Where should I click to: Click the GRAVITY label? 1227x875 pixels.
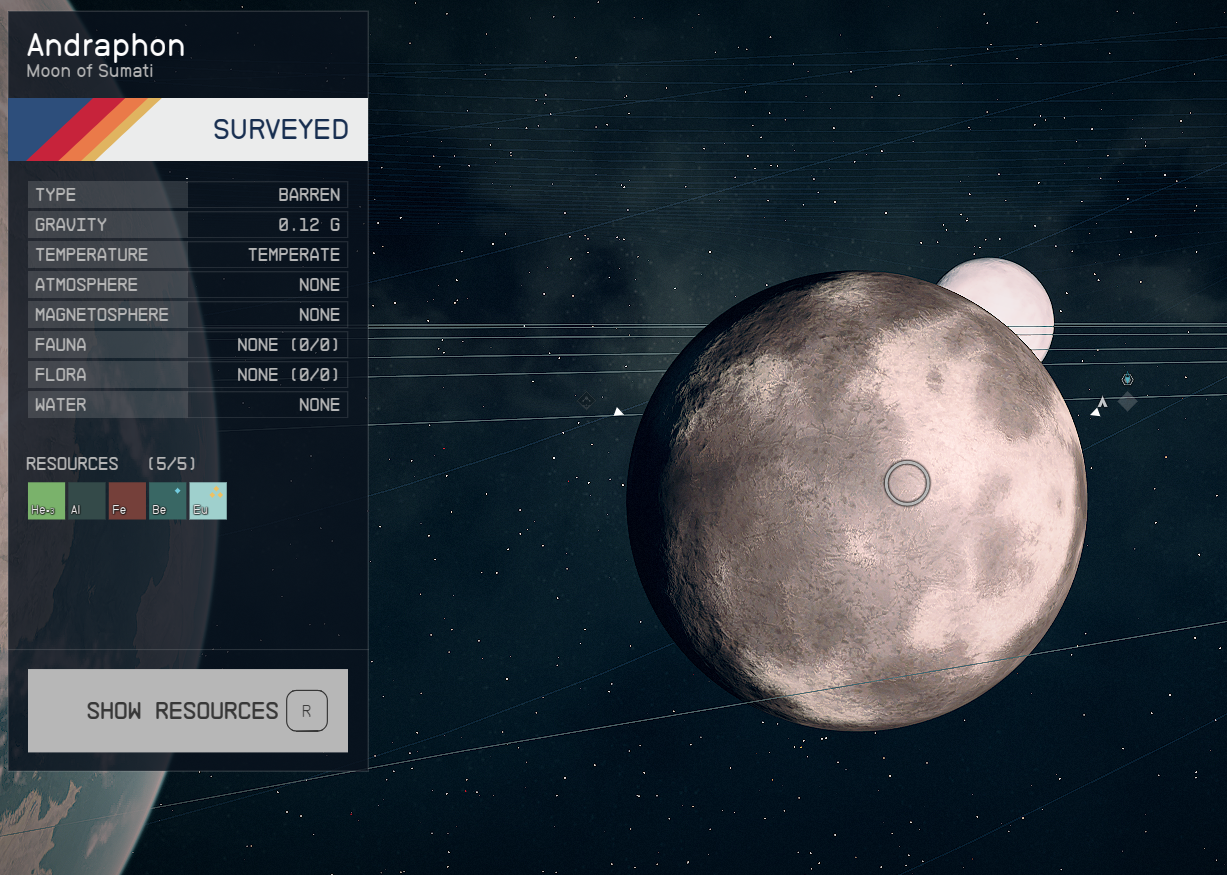pyautogui.click(x=71, y=225)
